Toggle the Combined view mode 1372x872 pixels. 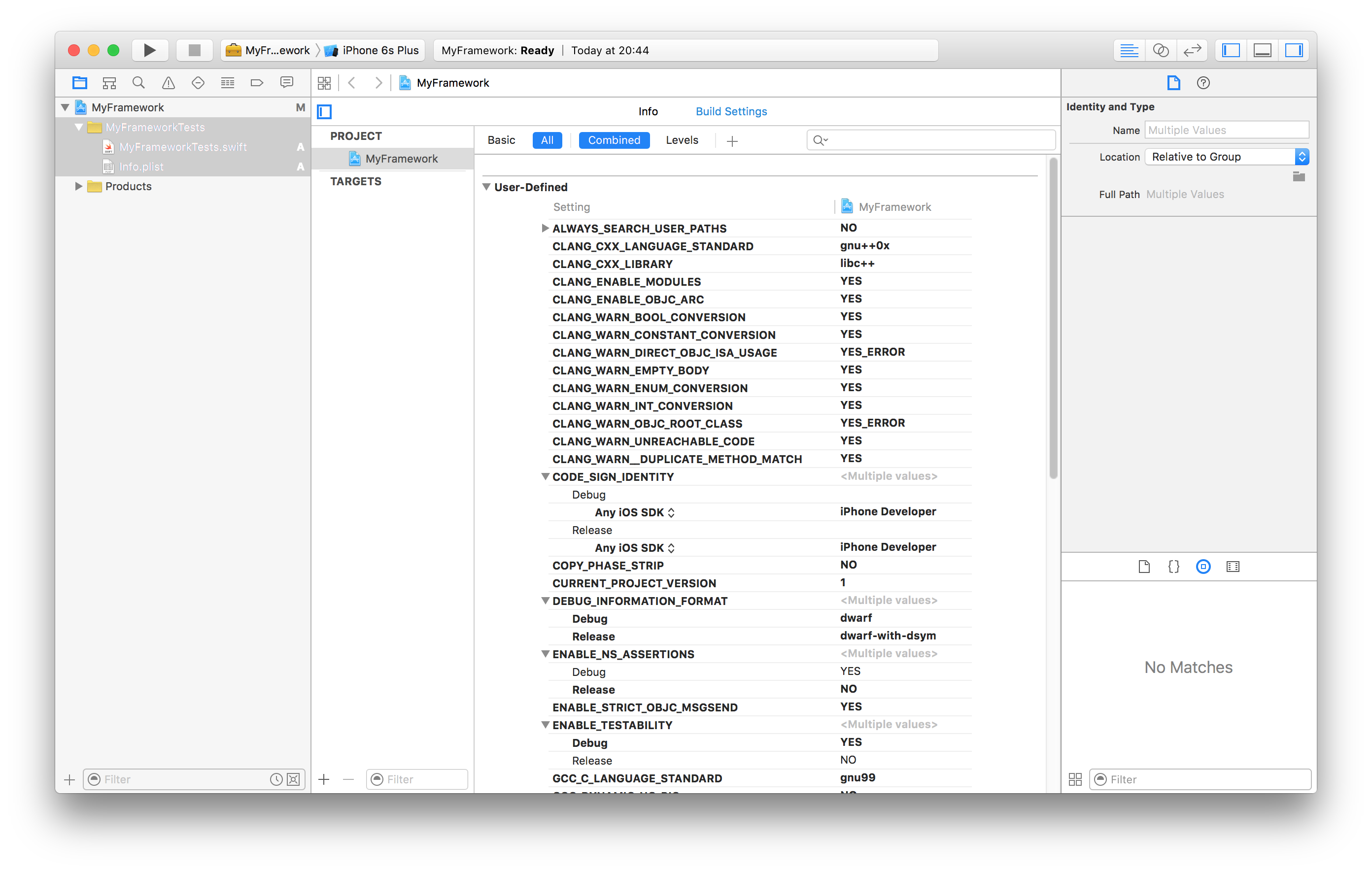tap(613, 140)
